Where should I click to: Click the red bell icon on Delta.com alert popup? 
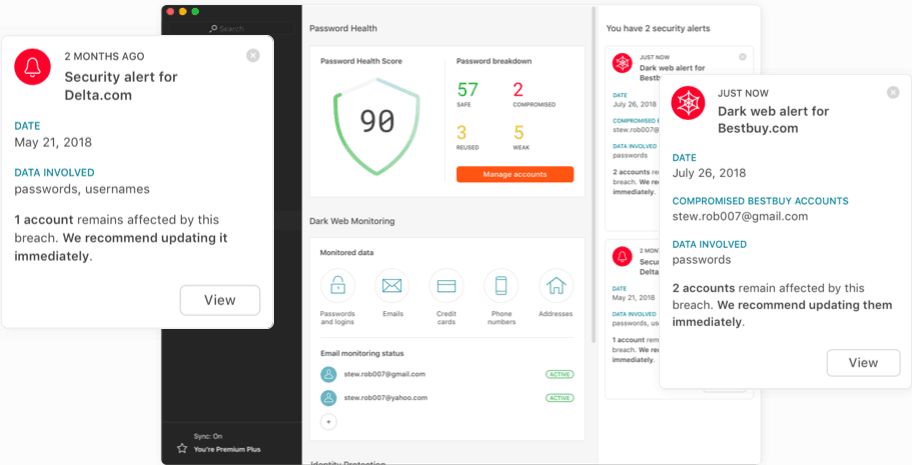point(33,67)
